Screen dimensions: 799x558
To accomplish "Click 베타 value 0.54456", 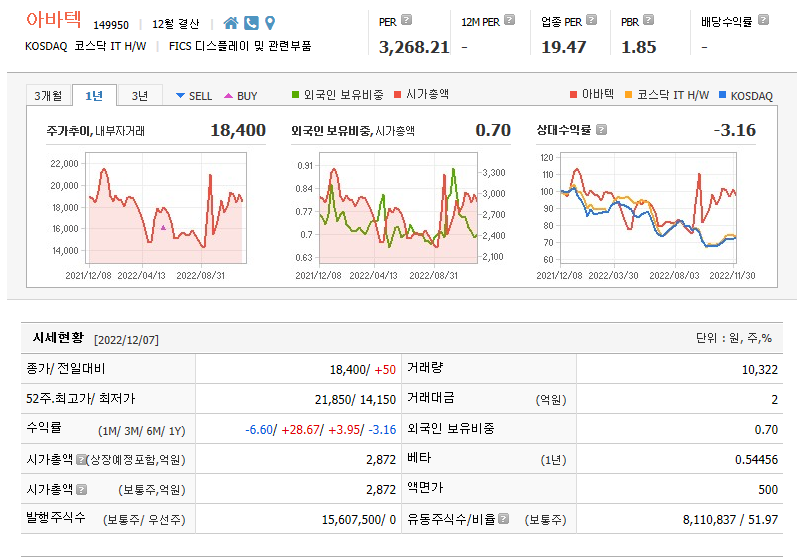I will (x=756, y=460).
